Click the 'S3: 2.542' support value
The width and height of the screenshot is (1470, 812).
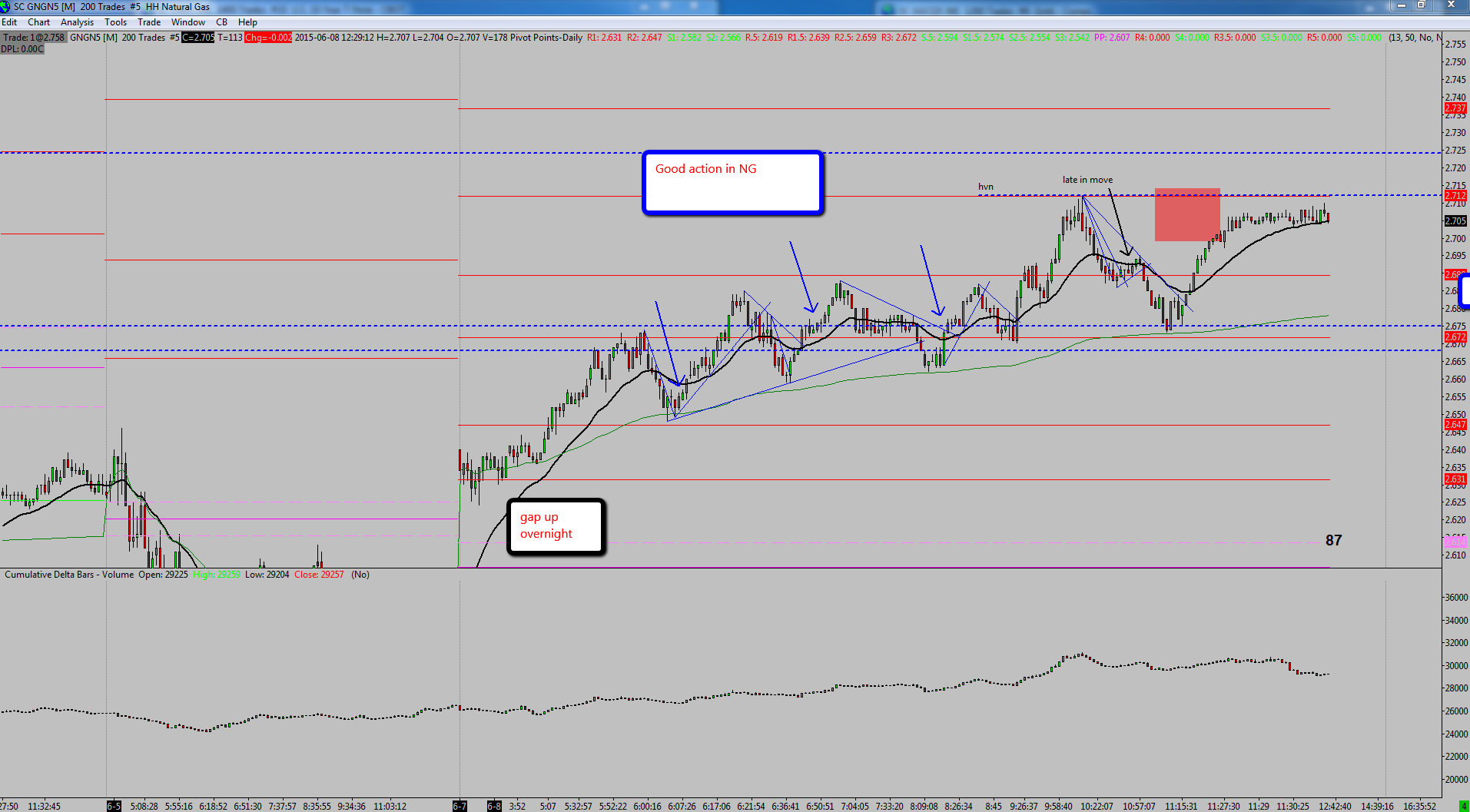pos(1072,38)
